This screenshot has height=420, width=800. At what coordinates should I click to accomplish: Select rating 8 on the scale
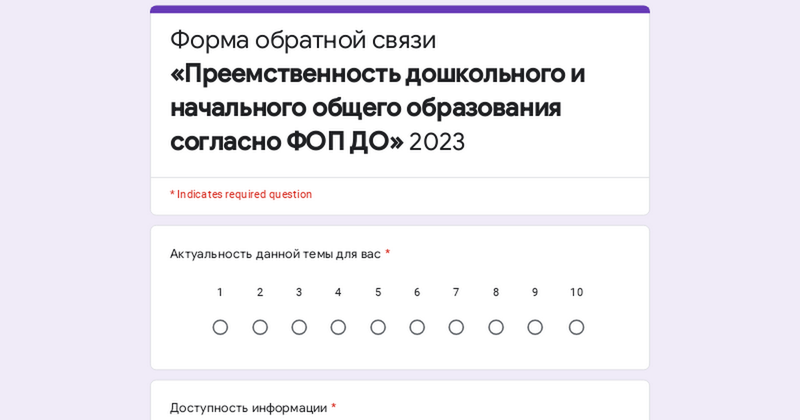[x=496, y=327]
